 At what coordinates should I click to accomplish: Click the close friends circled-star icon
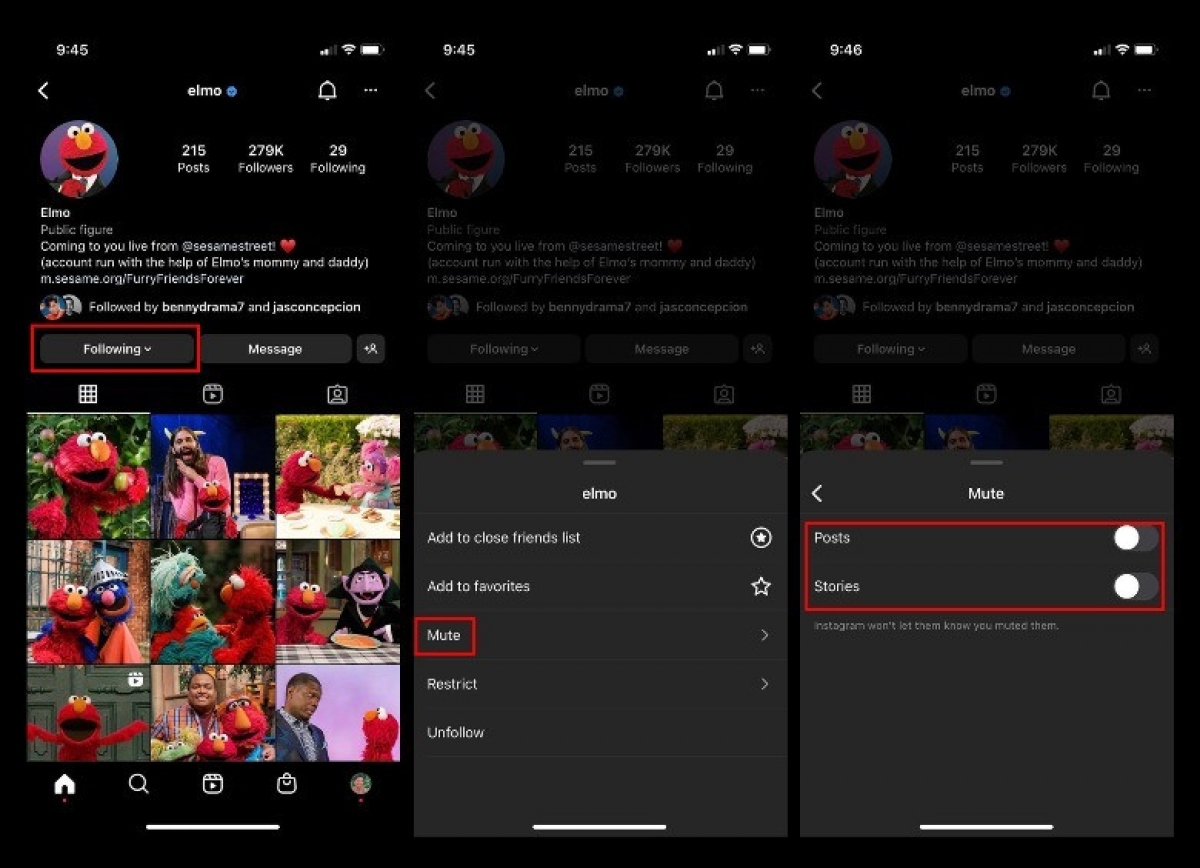click(x=761, y=538)
